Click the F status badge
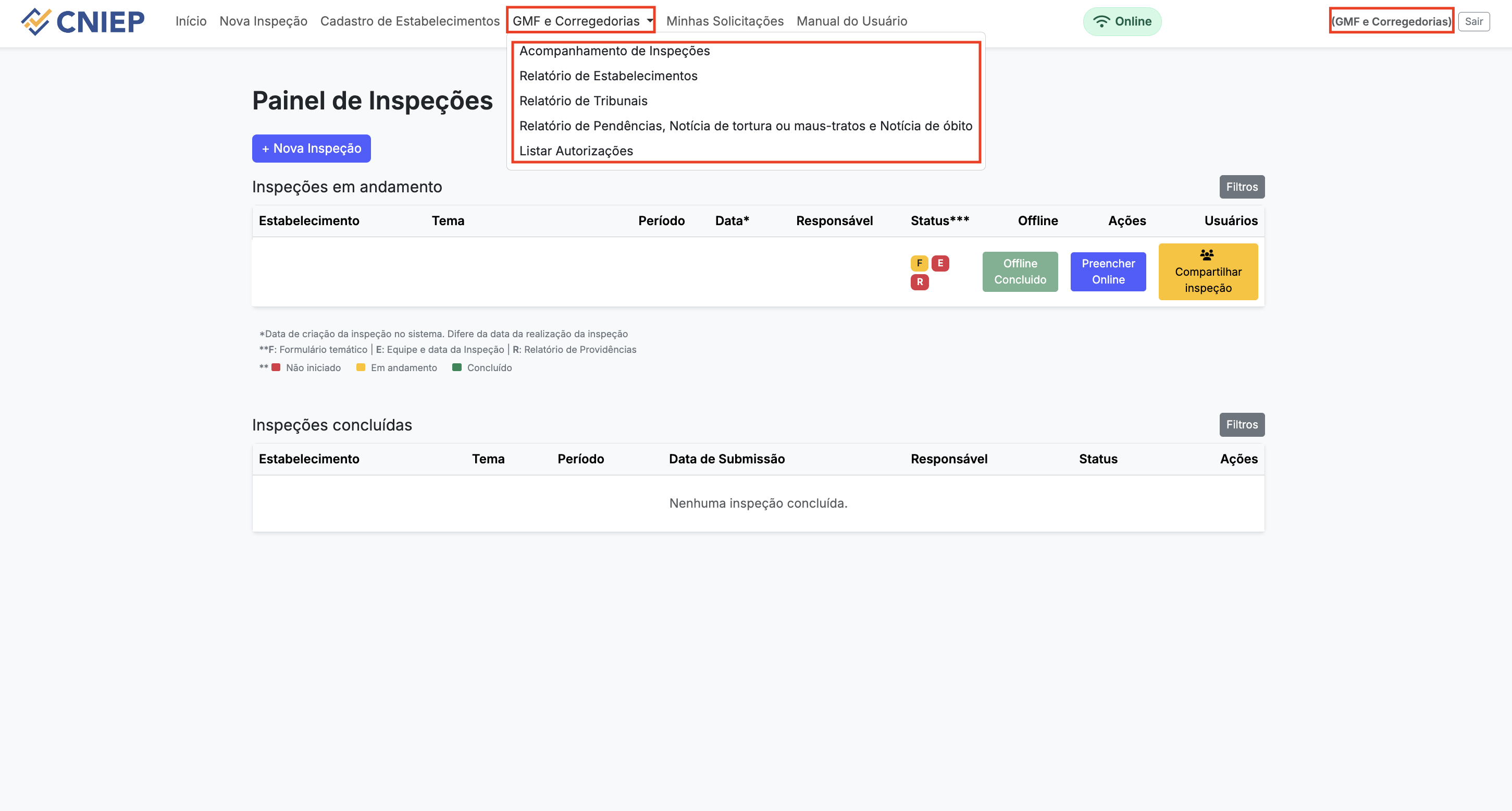Viewport: 1512px width, 811px height. coord(919,263)
